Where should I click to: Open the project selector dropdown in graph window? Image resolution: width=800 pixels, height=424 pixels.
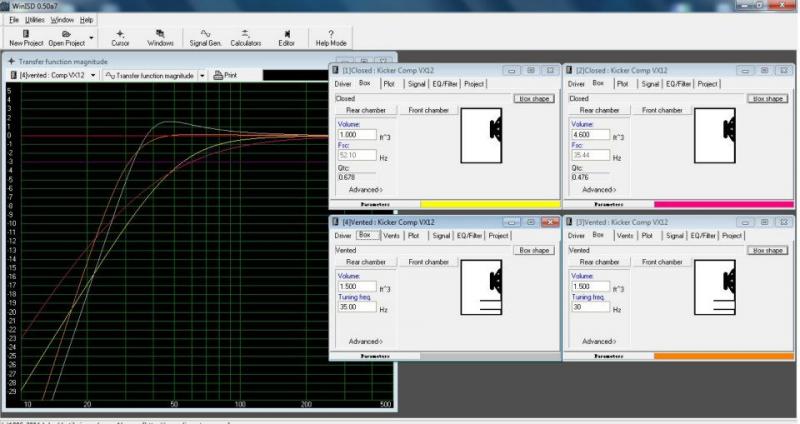coord(93,75)
